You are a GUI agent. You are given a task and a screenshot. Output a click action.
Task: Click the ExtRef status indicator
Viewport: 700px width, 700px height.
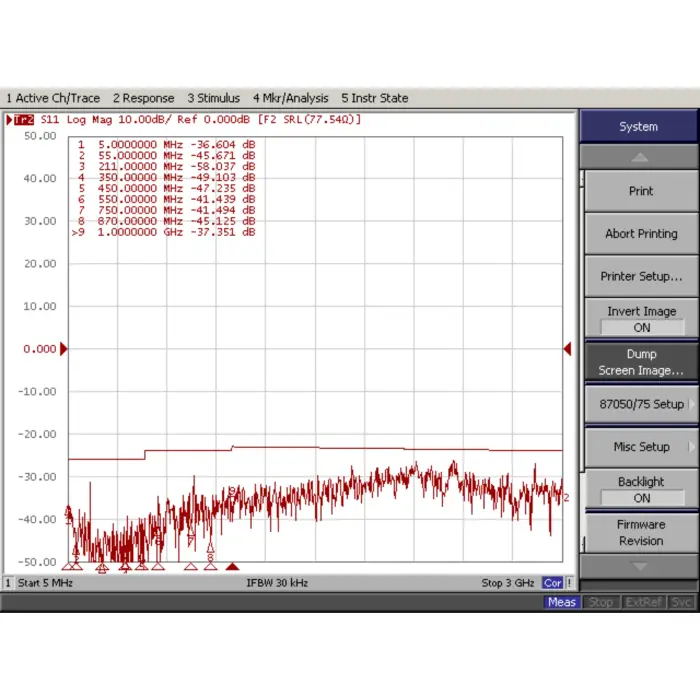coord(642,602)
